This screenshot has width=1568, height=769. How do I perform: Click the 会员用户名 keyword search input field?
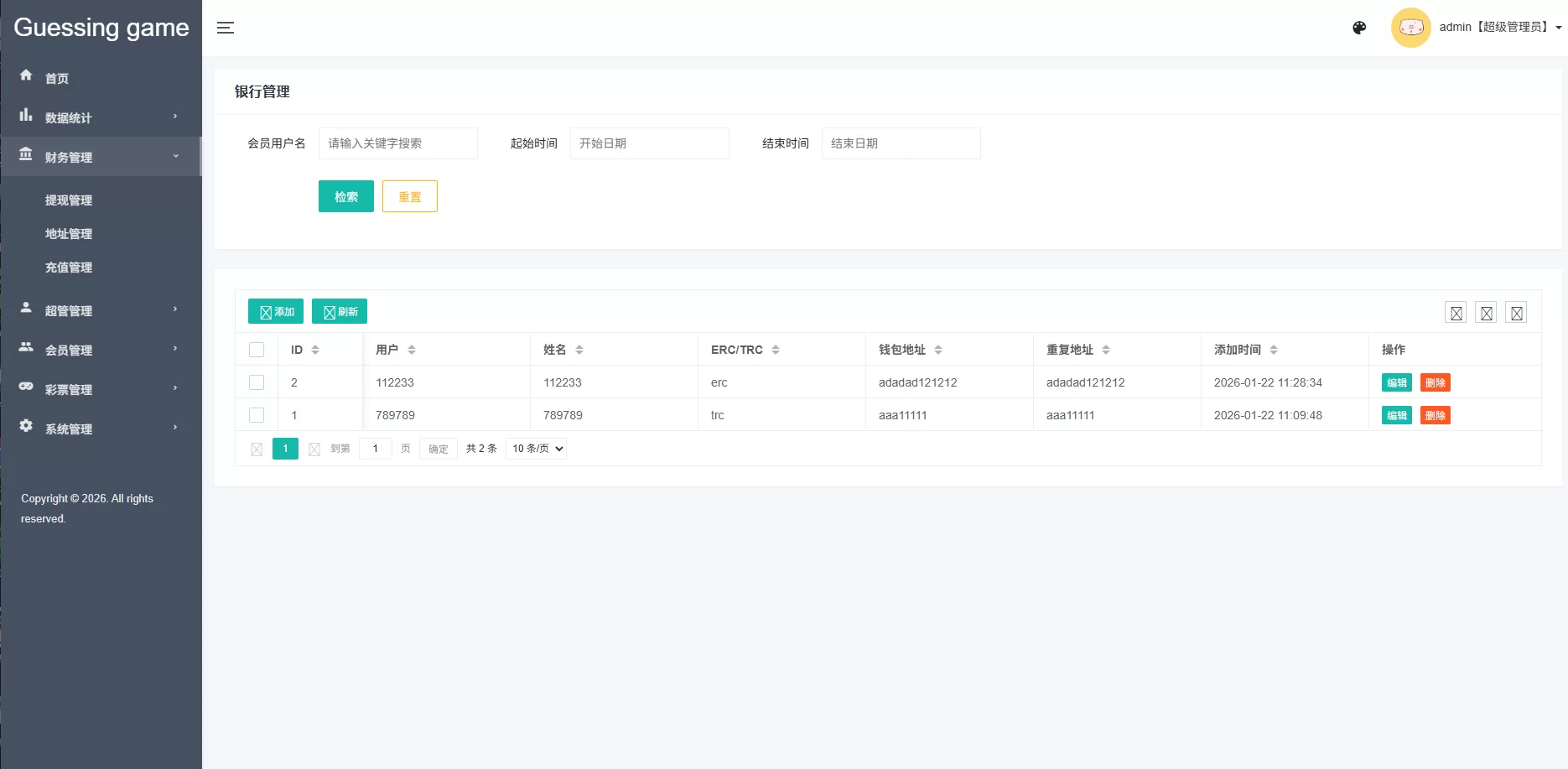tap(398, 143)
